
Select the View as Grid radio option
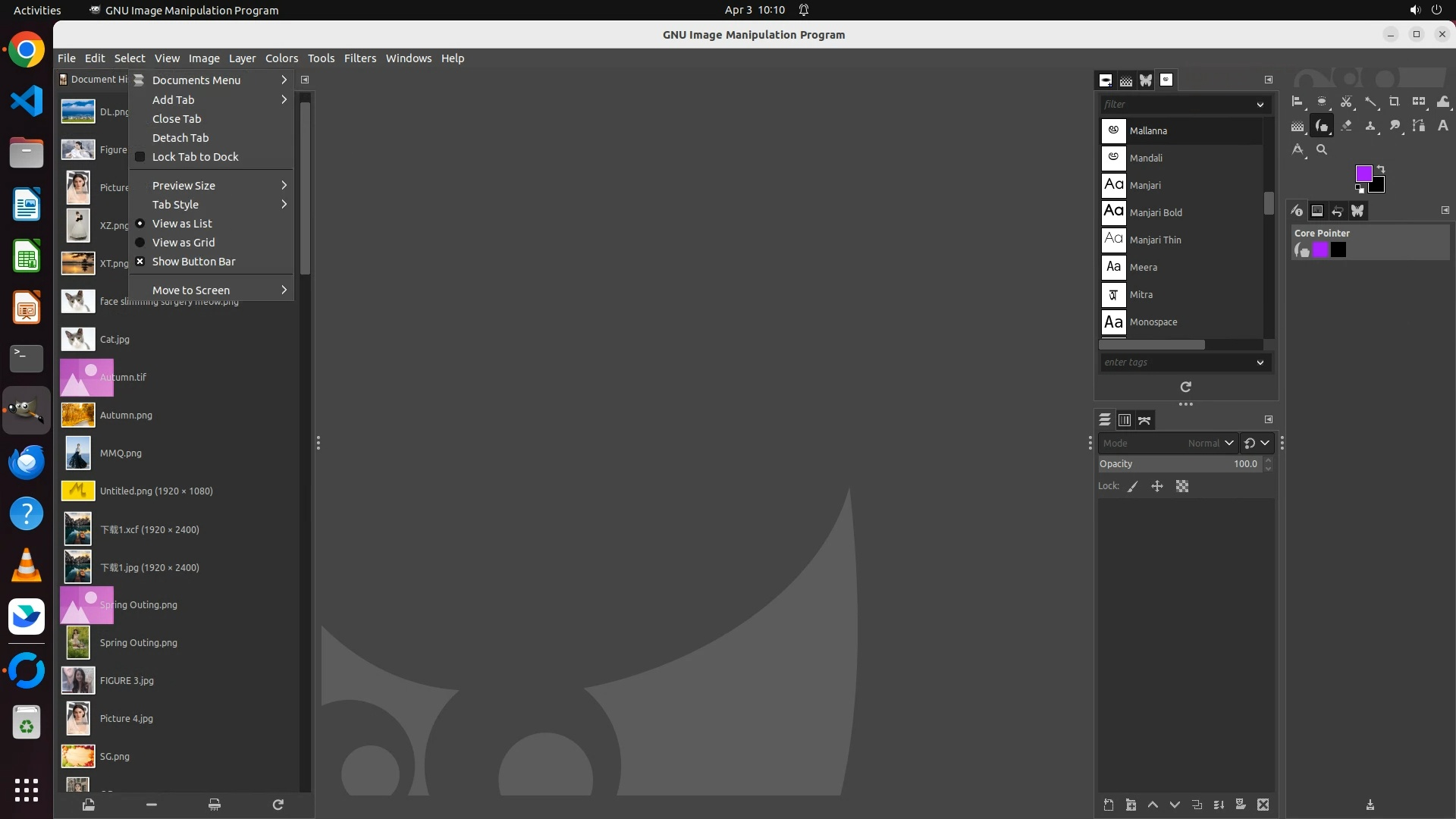tap(183, 243)
